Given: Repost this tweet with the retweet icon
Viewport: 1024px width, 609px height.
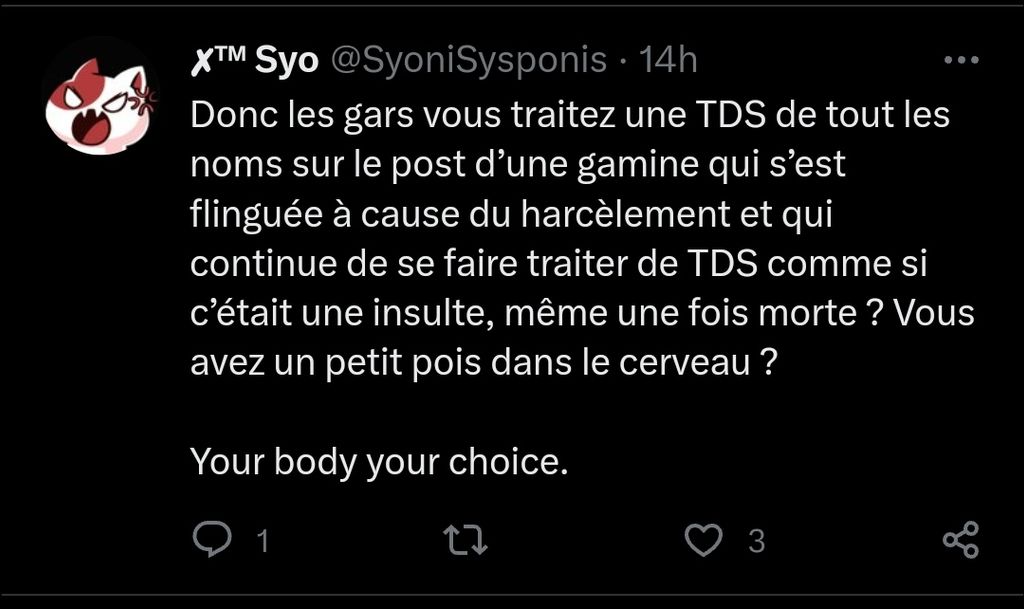Looking at the screenshot, I should (465, 540).
